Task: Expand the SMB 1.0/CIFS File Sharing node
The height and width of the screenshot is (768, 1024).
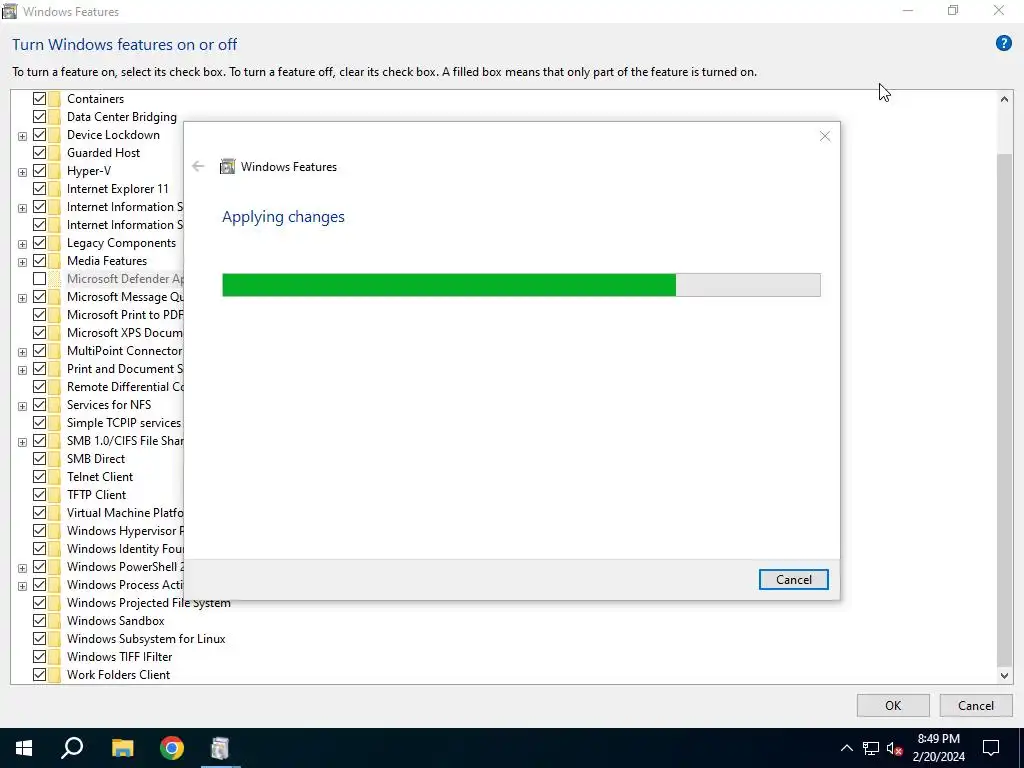Action: [x=22, y=442]
